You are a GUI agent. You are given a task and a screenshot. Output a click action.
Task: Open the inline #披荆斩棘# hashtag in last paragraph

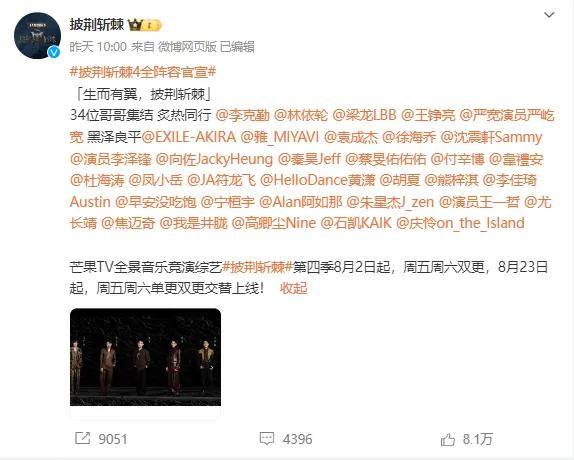click(257, 267)
